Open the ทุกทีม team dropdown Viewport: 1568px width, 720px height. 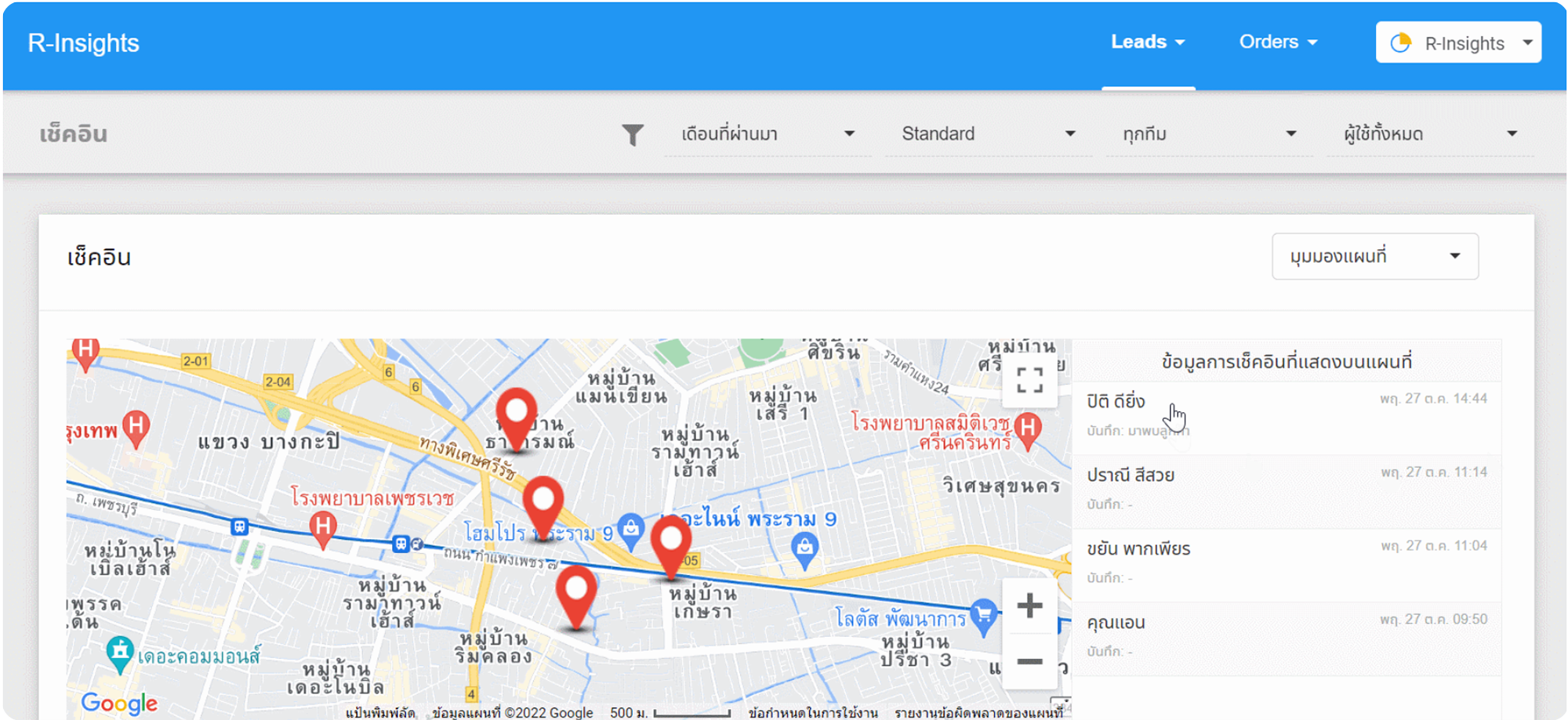[1208, 134]
